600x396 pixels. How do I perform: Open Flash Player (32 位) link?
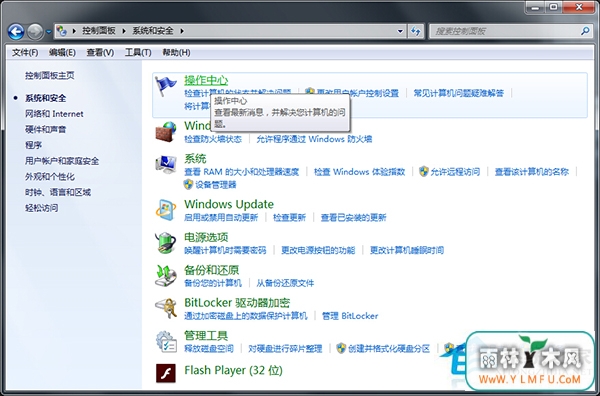(x=233, y=370)
